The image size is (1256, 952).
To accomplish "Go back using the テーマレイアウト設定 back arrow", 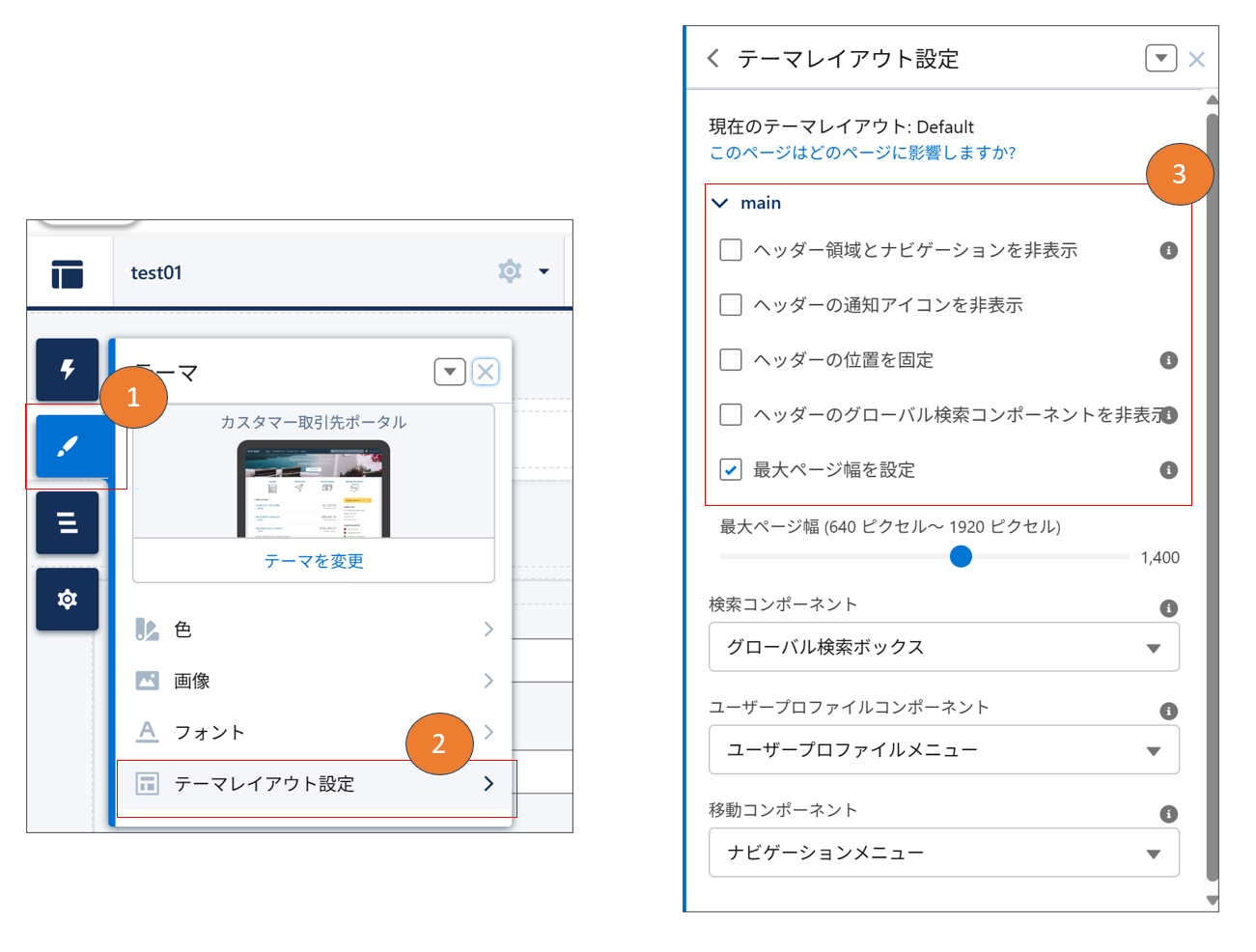I will coord(713,59).
